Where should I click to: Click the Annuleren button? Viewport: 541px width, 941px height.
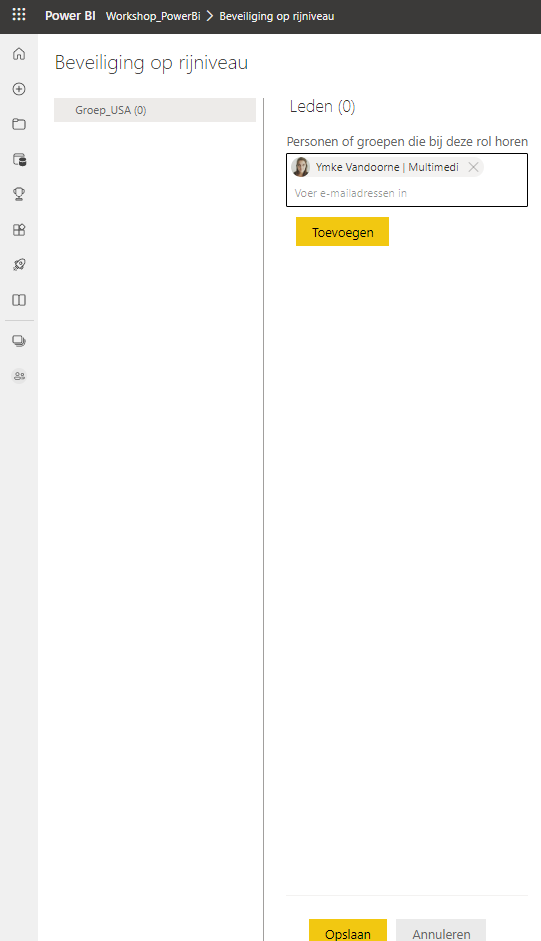pyautogui.click(x=441, y=930)
